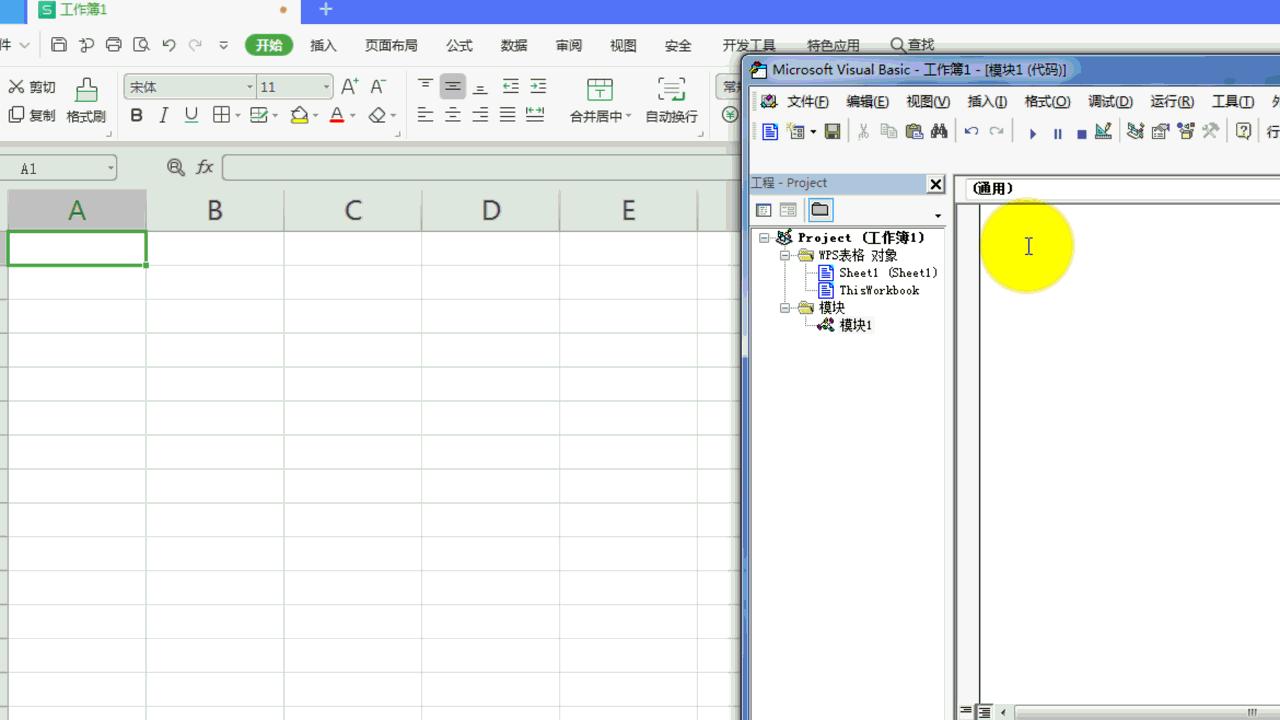Open the font color dropdown arrow
This screenshot has height=720, width=1280.
[353, 116]
